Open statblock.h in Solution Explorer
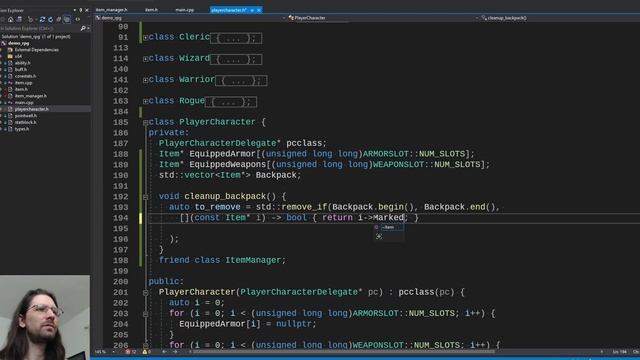The image size is (640, 360). pos(26,122)
